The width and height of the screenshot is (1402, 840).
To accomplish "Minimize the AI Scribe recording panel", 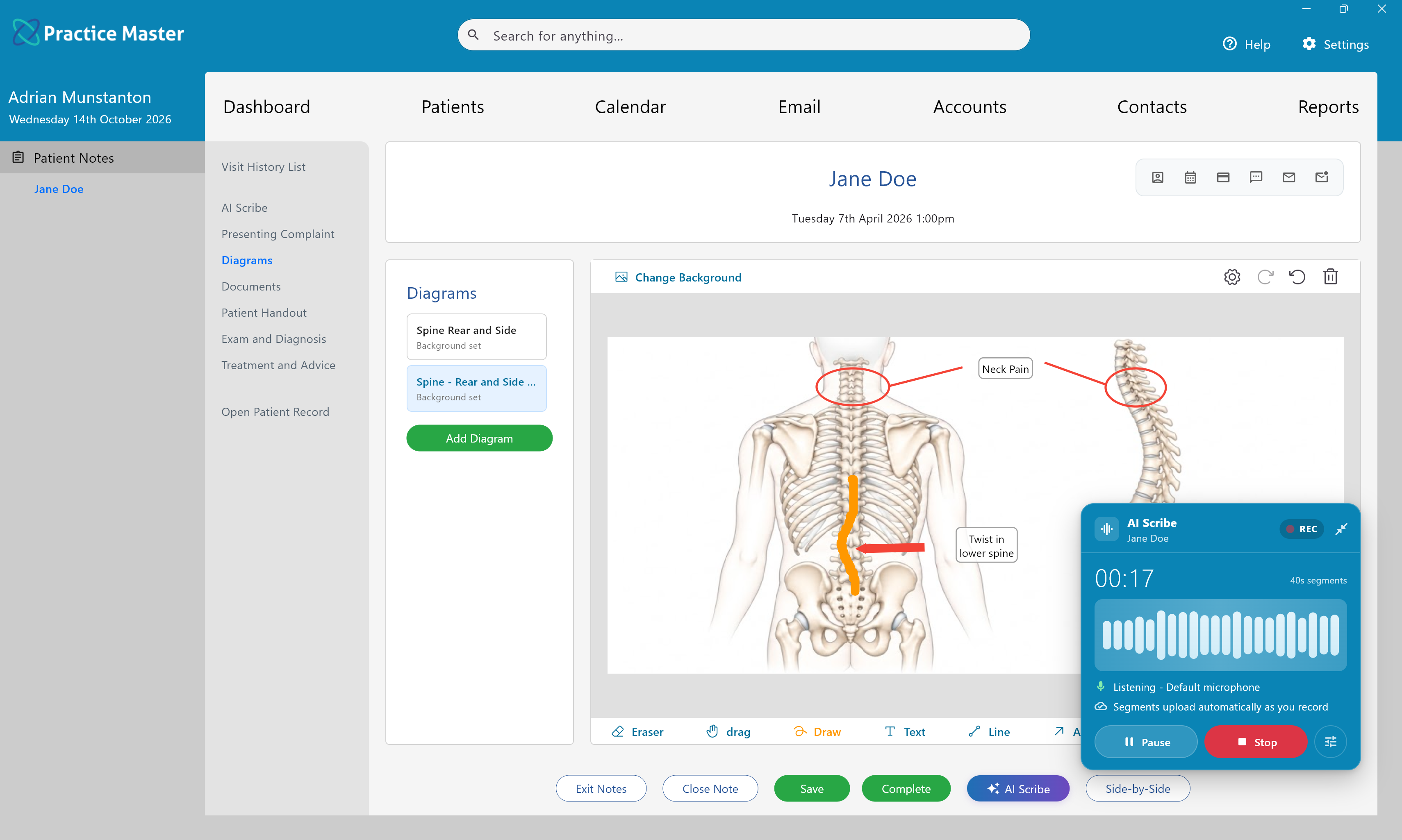I will [1341, 529].
